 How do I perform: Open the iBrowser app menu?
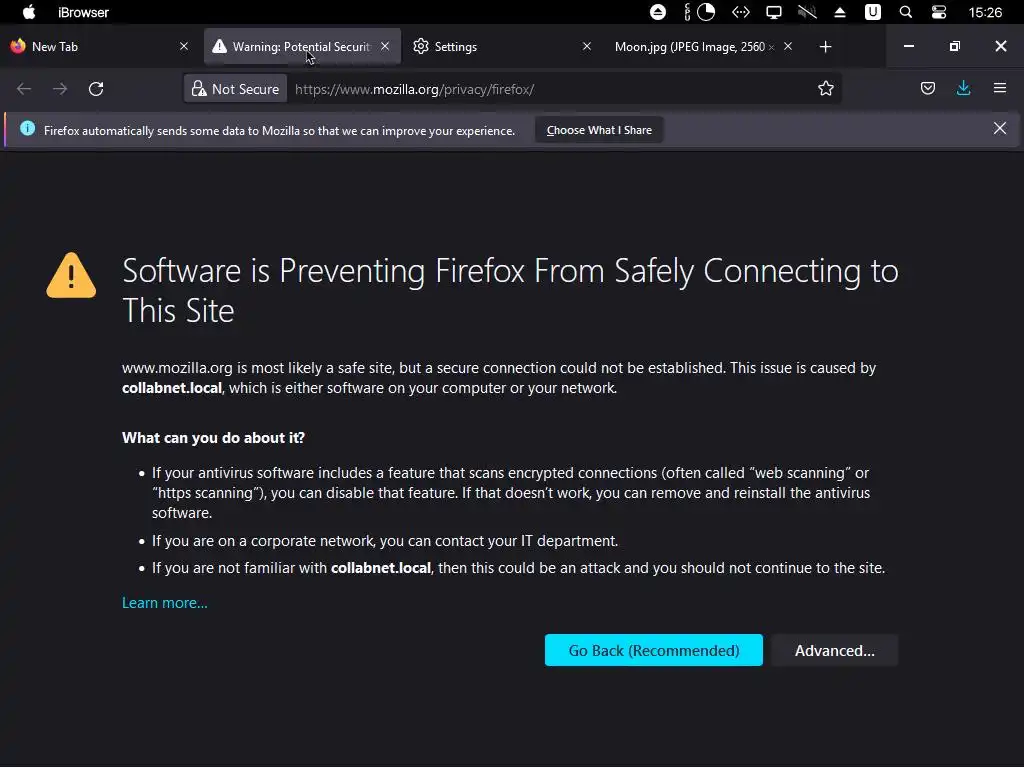pyautogui.click(x=84, y=13)
